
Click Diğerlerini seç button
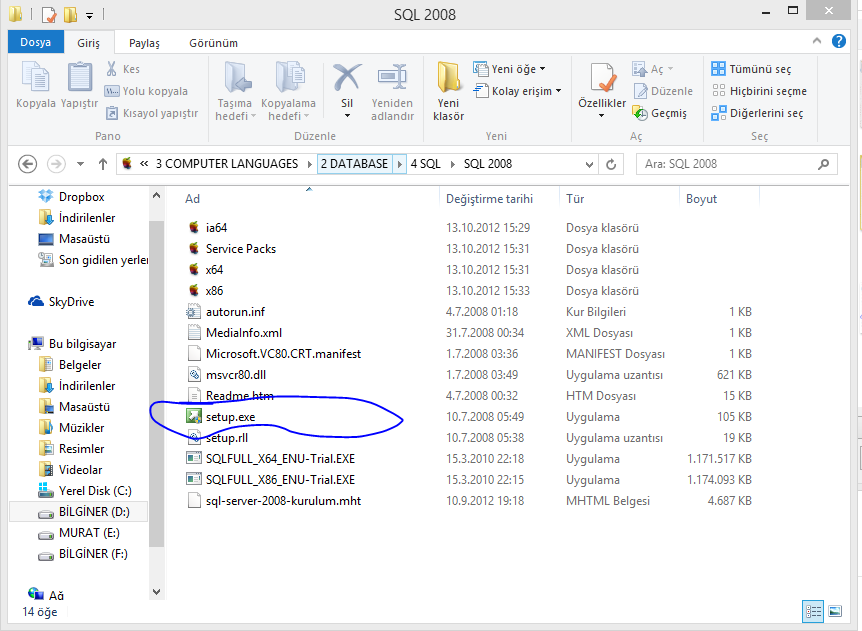pyautogui.click(x=757, y=113)
